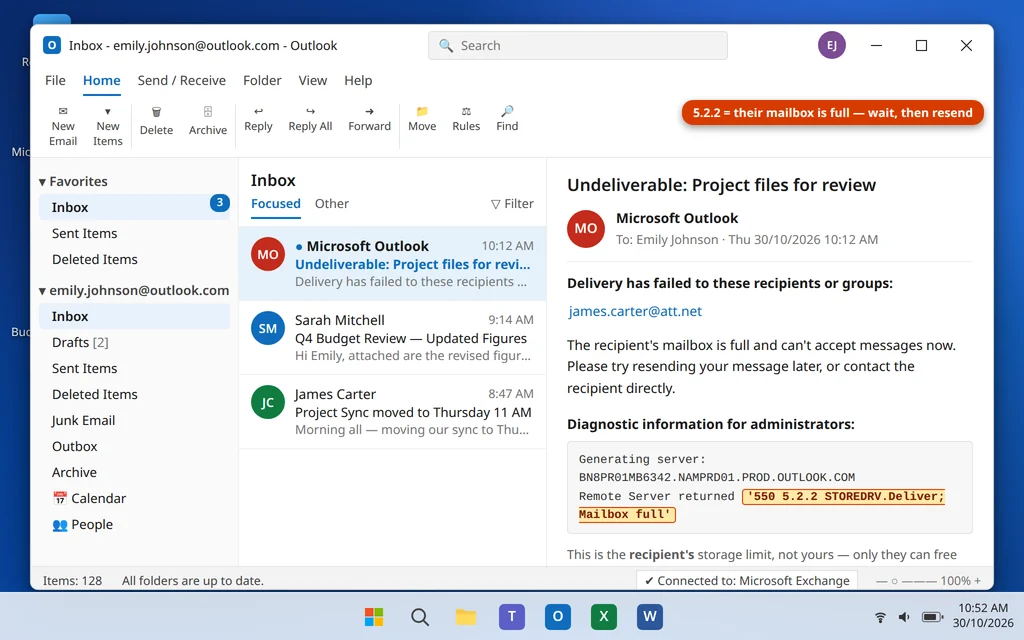
Task: Open the Help tab
Action: (358, 80)
